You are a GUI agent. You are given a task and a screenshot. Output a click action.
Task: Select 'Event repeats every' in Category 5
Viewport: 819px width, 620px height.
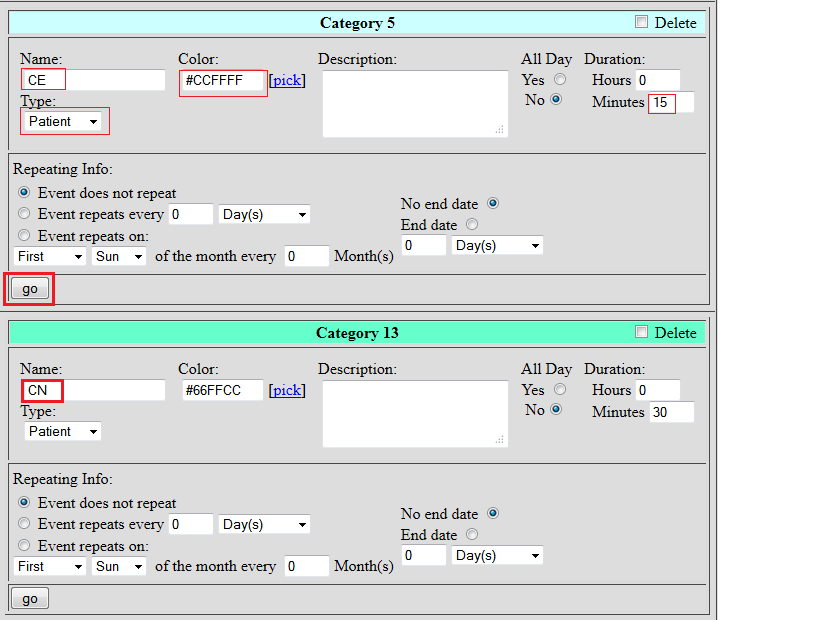point(25,214)
